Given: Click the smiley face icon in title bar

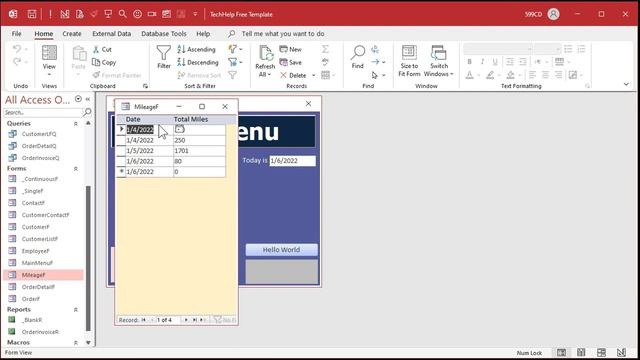Looking at the screenshot, I should (138, 14).
